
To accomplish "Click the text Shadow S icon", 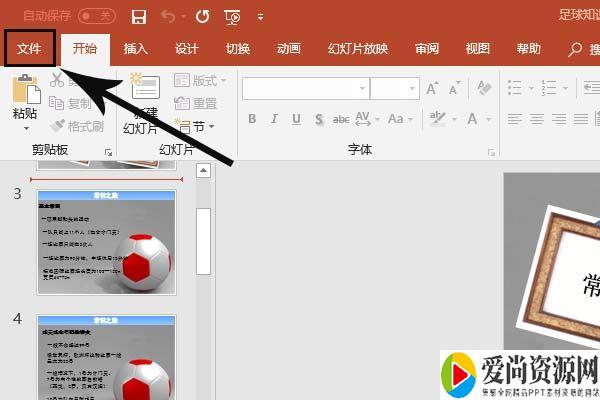I will click(x=318, y=119).
